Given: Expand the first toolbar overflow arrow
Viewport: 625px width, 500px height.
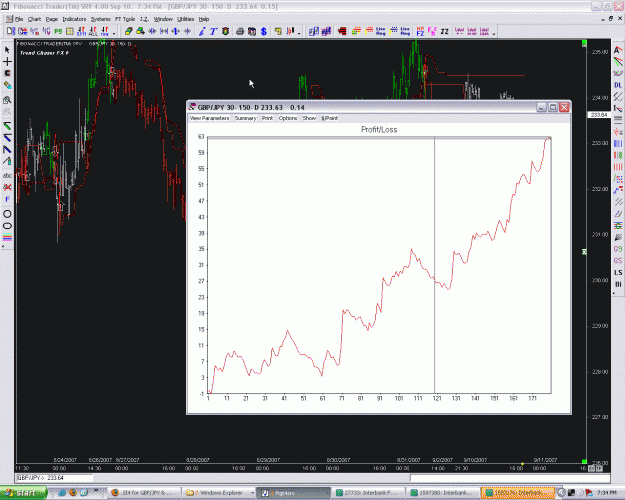Looking at the screenshot, I should pos(114,33).
